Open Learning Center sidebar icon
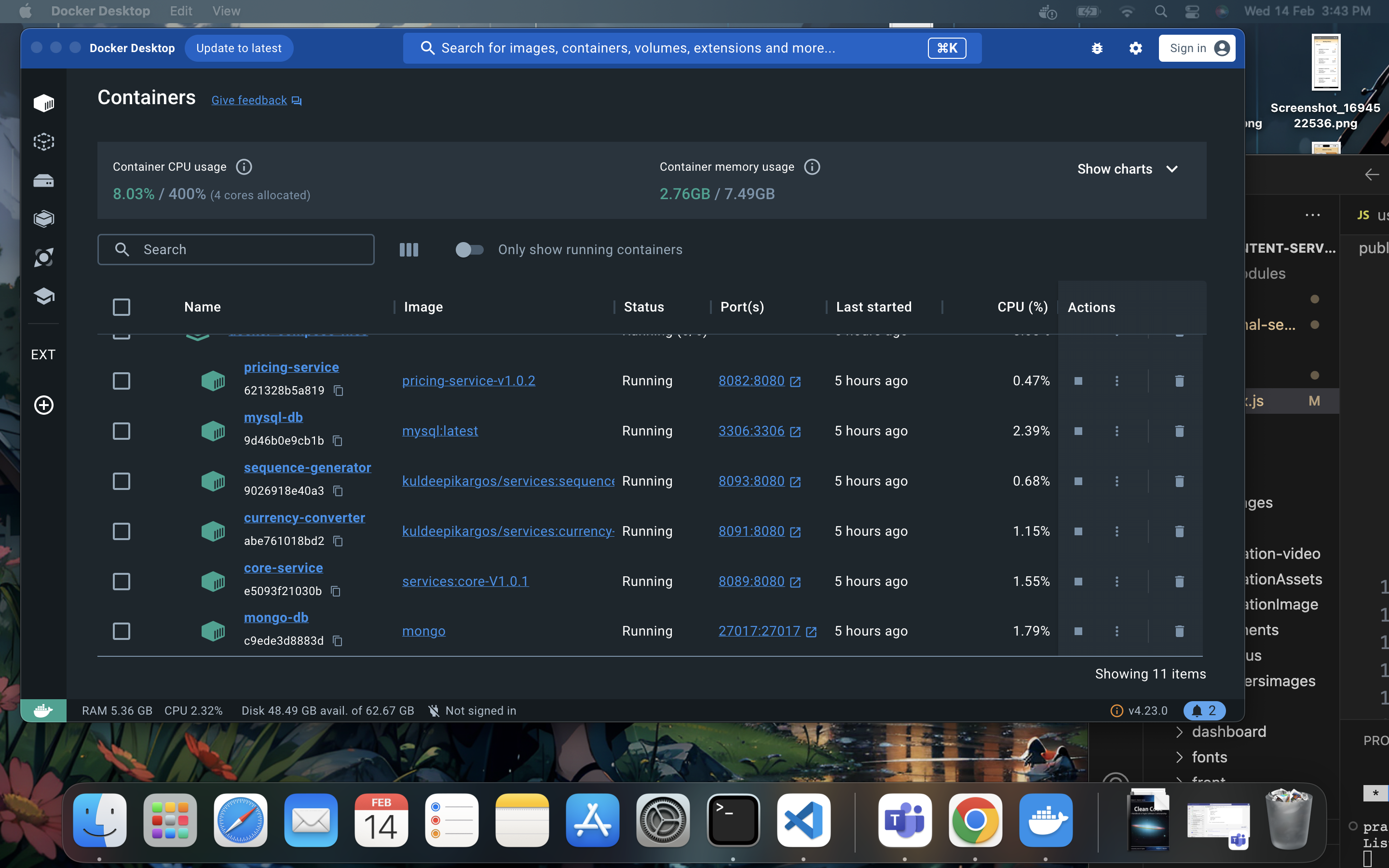The width and height of the screenshot is (1389, 868). [43, 296]
